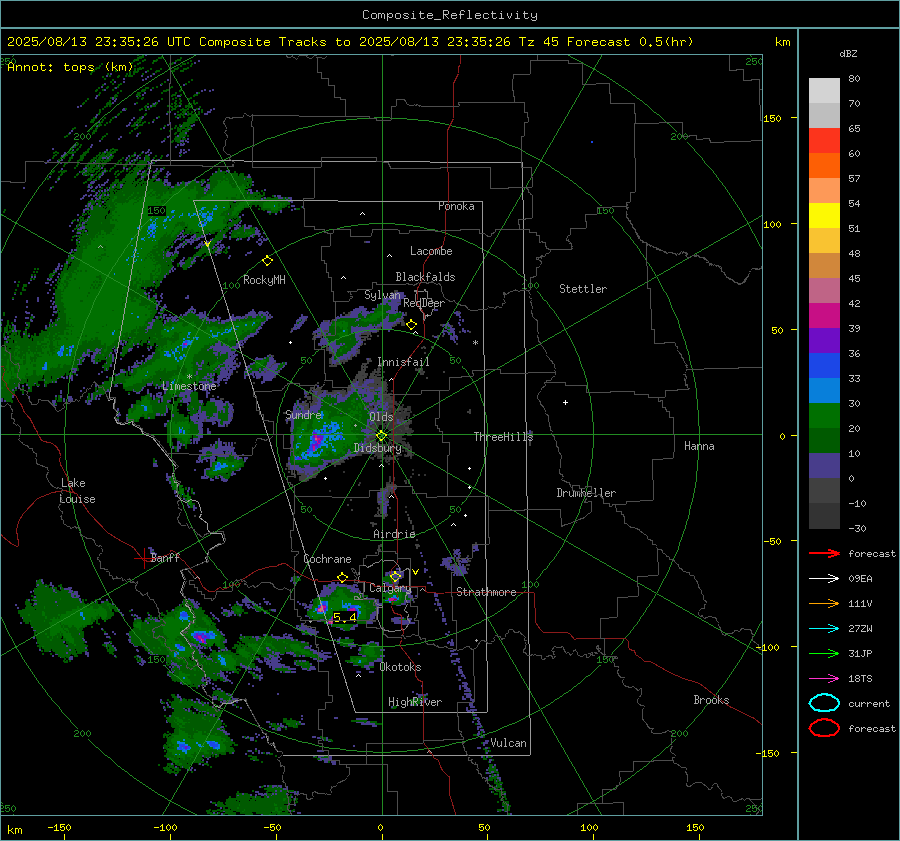Select the yellow 51-54 dBZ color swatch
900x841 pixels.
824,216
